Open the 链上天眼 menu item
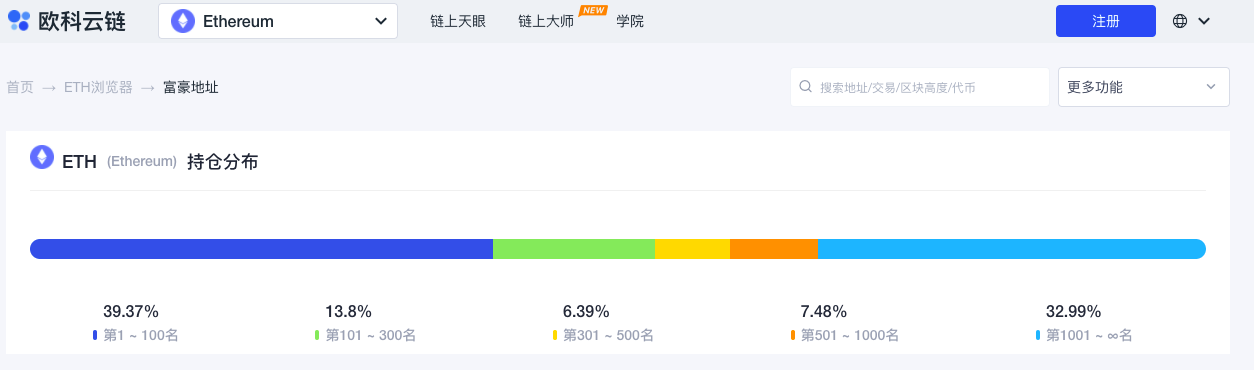 coord(457,21)
